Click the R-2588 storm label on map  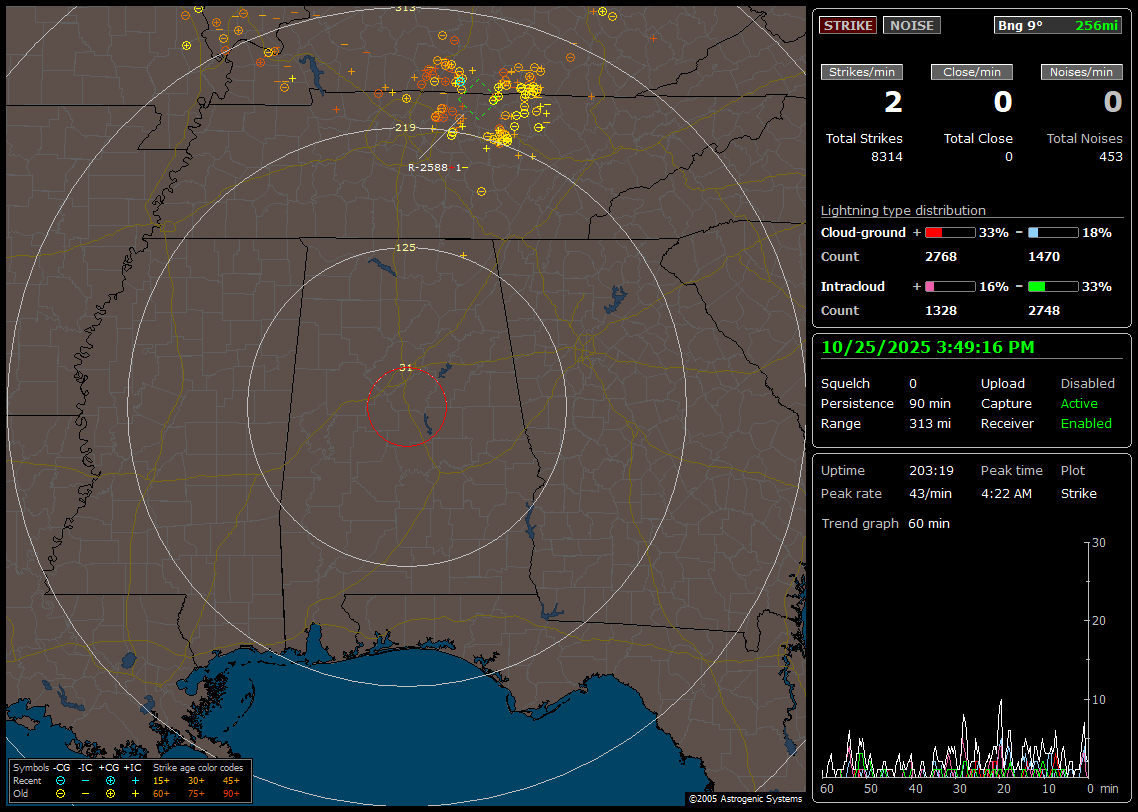pyautogui.click(x=430, y=167)
